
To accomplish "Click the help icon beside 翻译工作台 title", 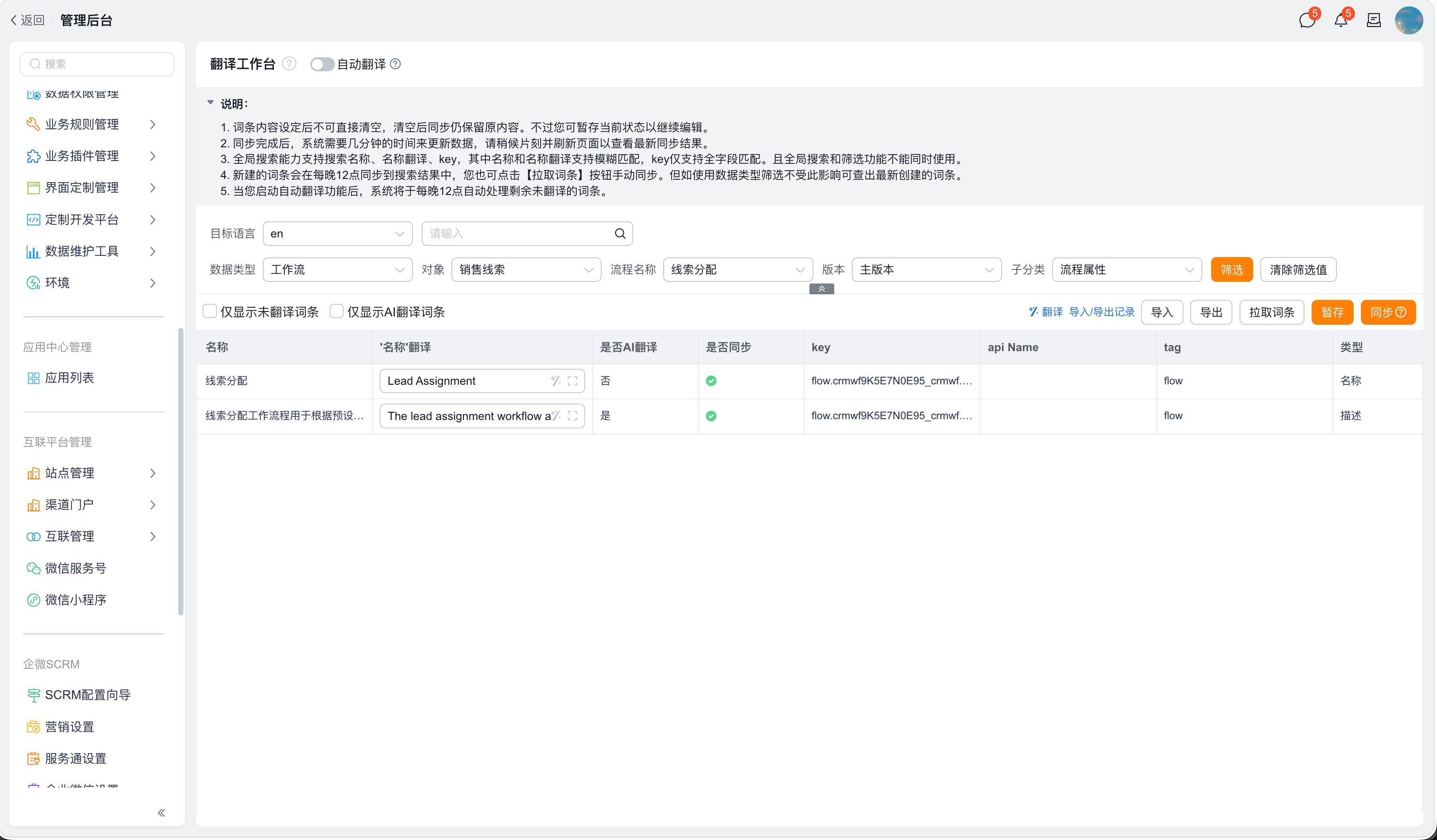I will pyautogui.click(x=289, y=64).
